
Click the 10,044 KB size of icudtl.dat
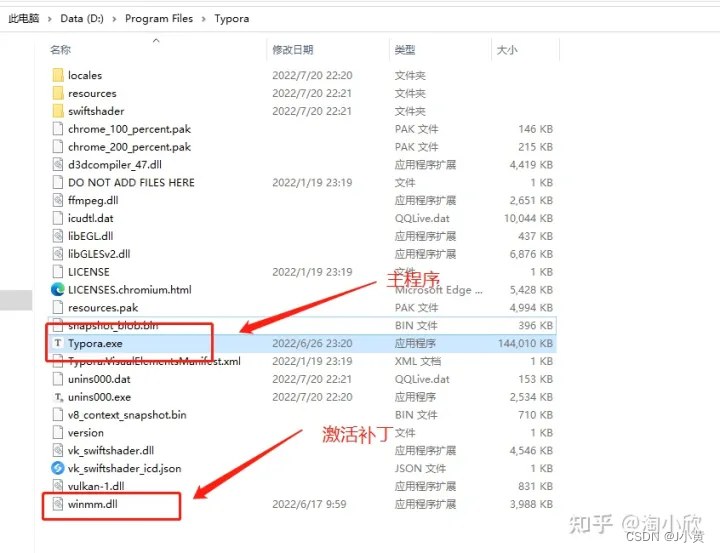(529, 218)
